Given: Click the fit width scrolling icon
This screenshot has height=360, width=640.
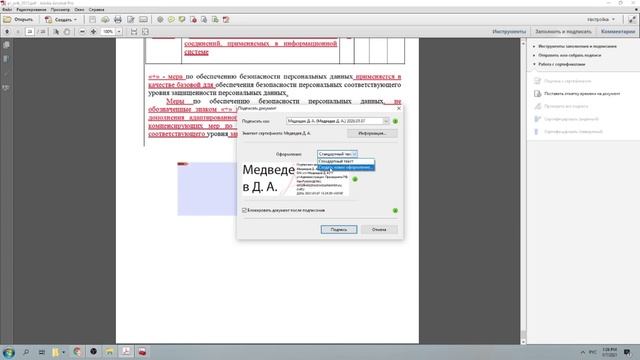Looking at the screenshot, I should (x=134, y=31).
